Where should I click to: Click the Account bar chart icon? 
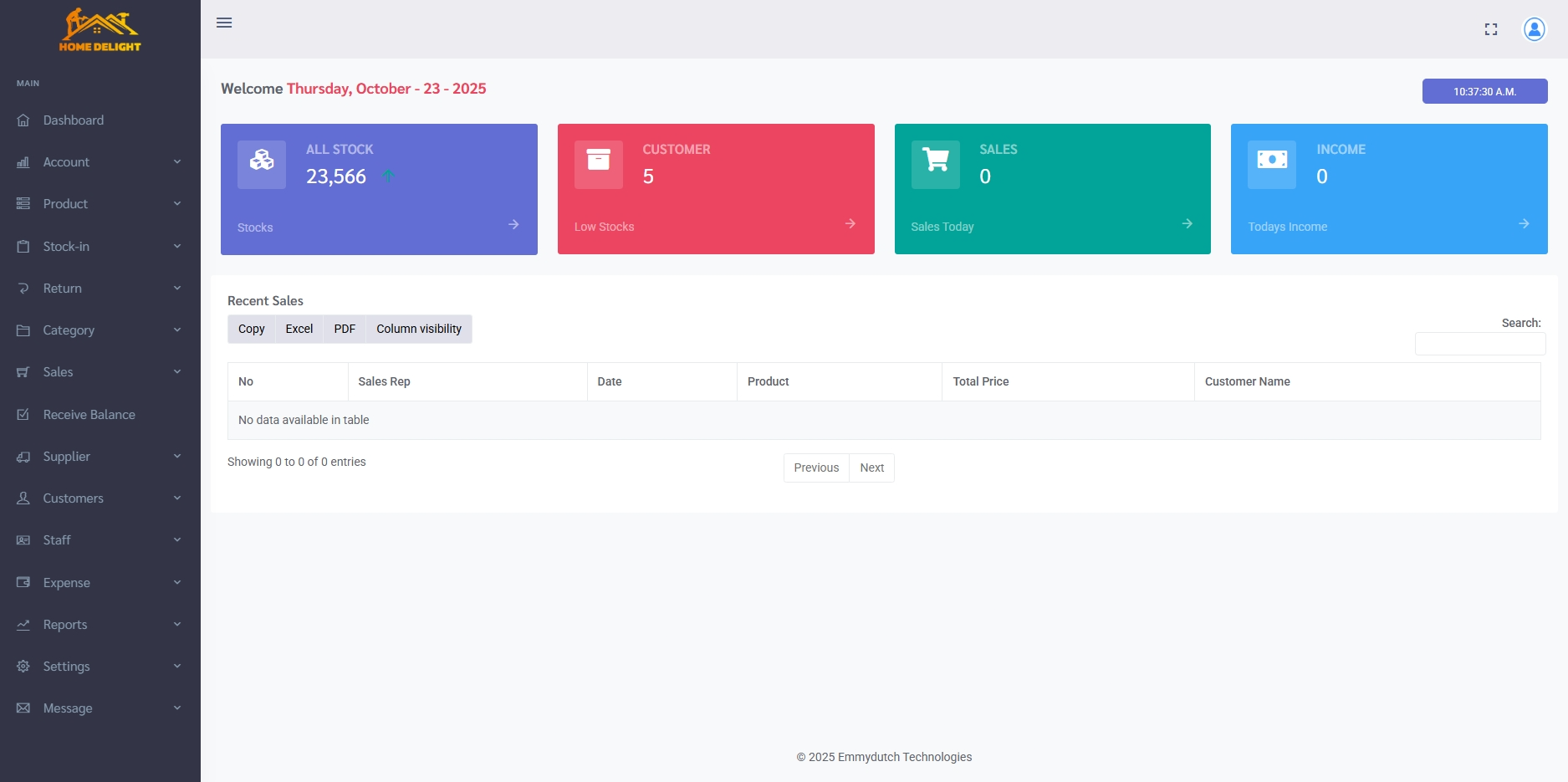23,162
